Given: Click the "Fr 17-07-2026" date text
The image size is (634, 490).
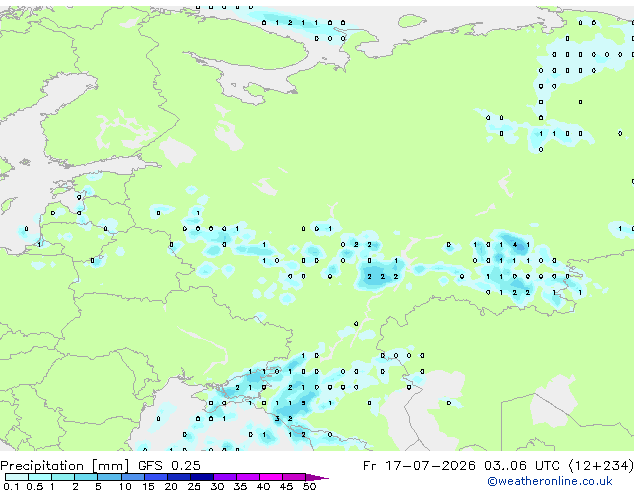Looking at the screenshot, I should coord(419,465).
